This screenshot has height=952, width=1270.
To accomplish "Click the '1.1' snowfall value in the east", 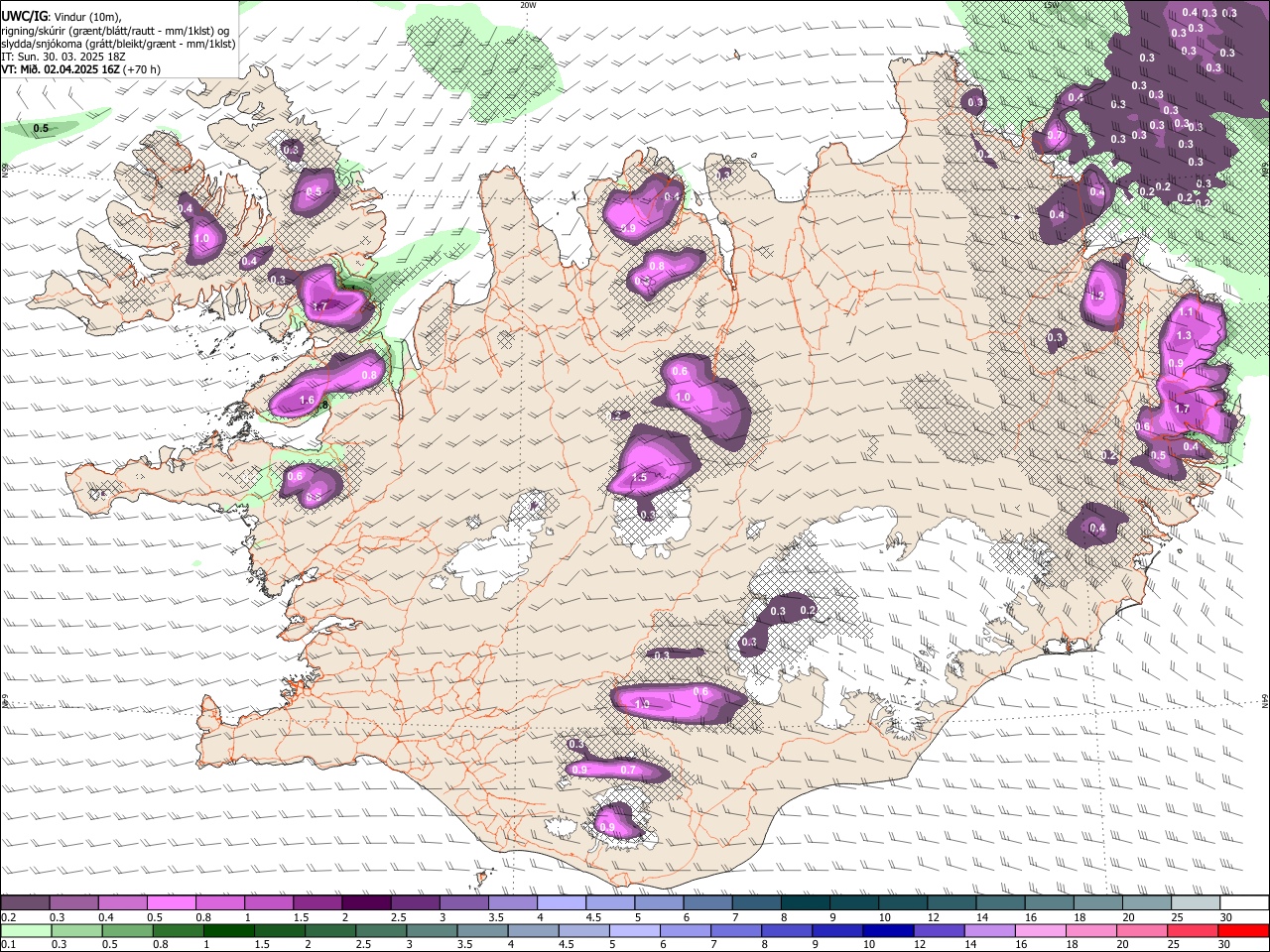I will point(1186,311).
